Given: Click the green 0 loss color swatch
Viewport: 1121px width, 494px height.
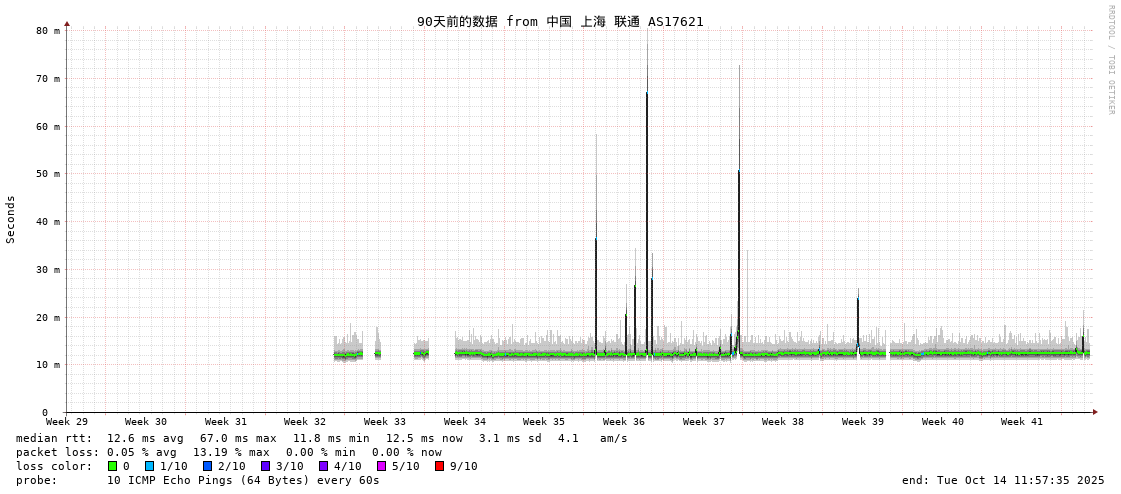Looking at the screenshot, I should [x=112, y=466].
